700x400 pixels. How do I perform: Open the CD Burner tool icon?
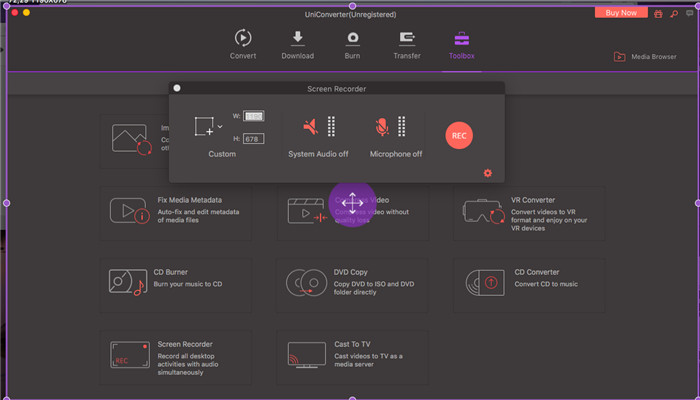click(127, 282)
